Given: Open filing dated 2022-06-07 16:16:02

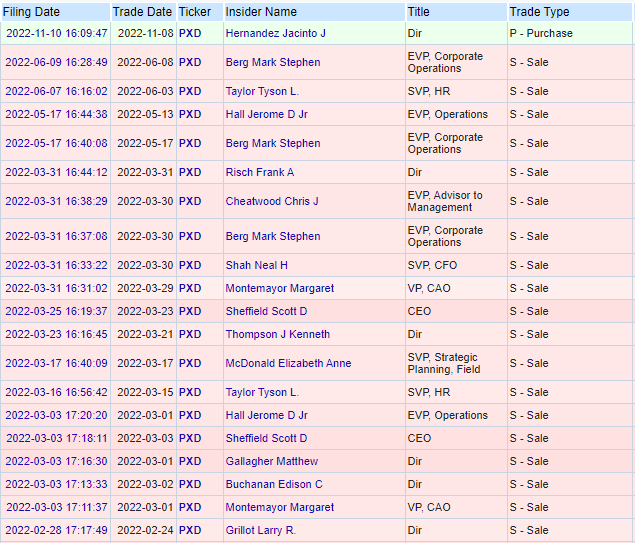Looking at the screenshot, I should (56, 92).
